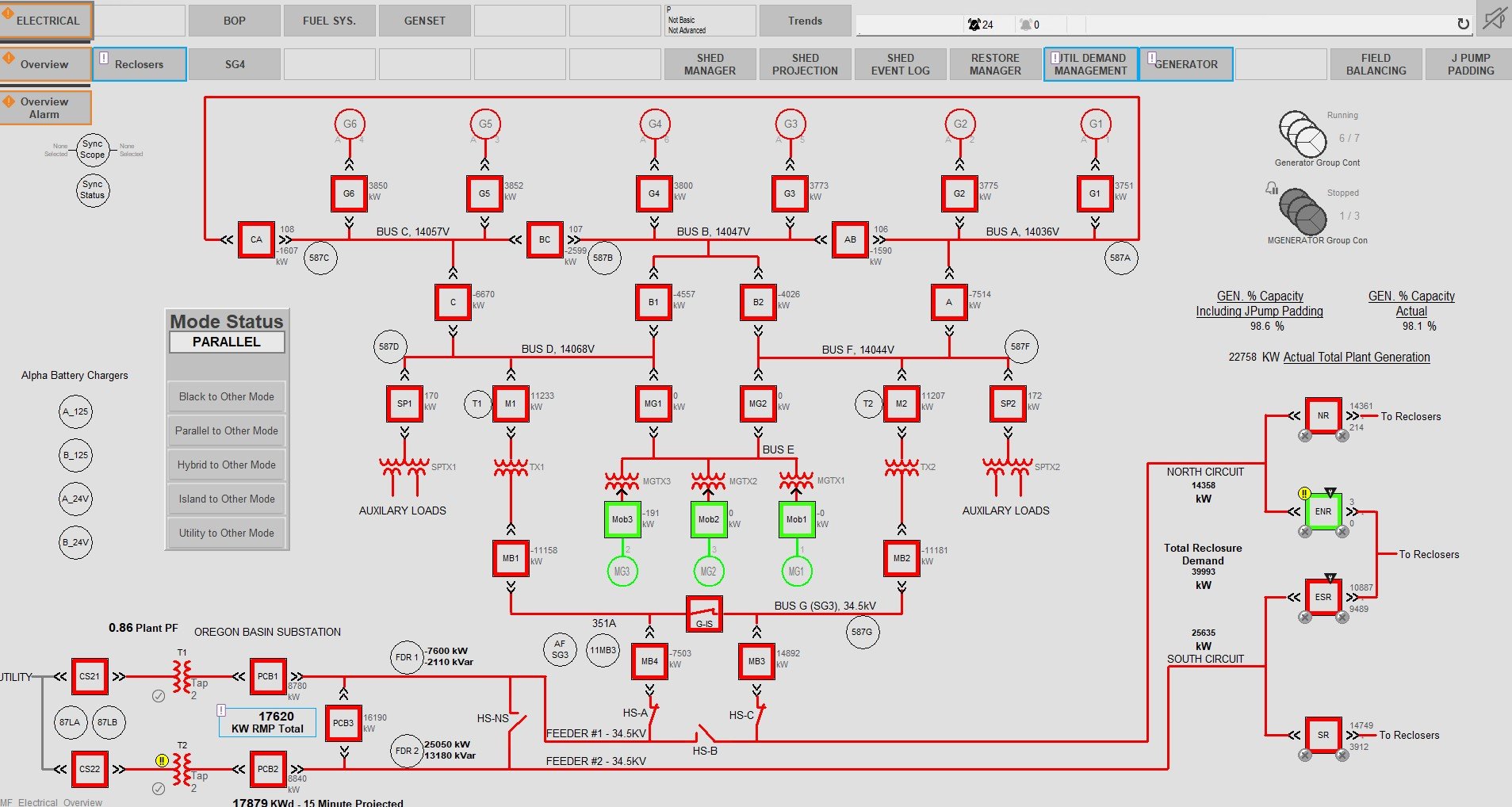Open the ELECTRICAL tab

click(x=47, y=21)
